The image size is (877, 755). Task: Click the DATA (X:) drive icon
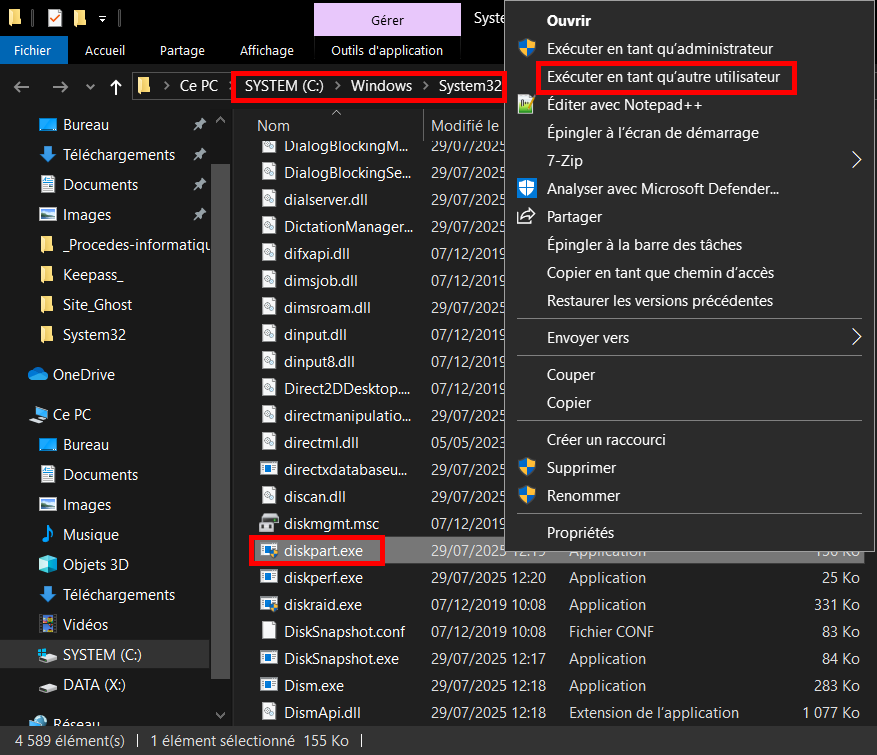click(x=47, y=685)
